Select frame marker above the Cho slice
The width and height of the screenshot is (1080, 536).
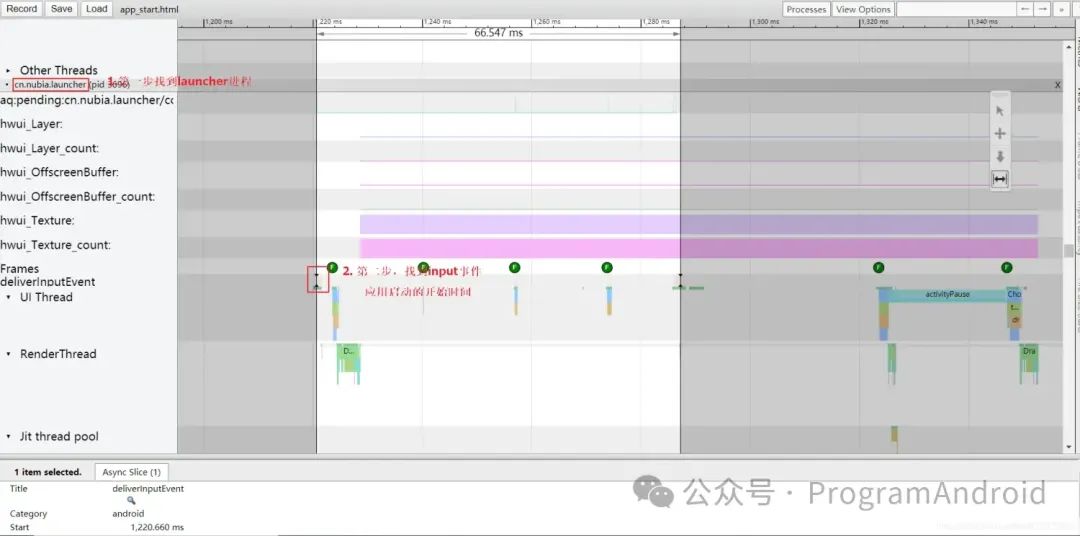pyautogui.click(x=1007, y=267)
